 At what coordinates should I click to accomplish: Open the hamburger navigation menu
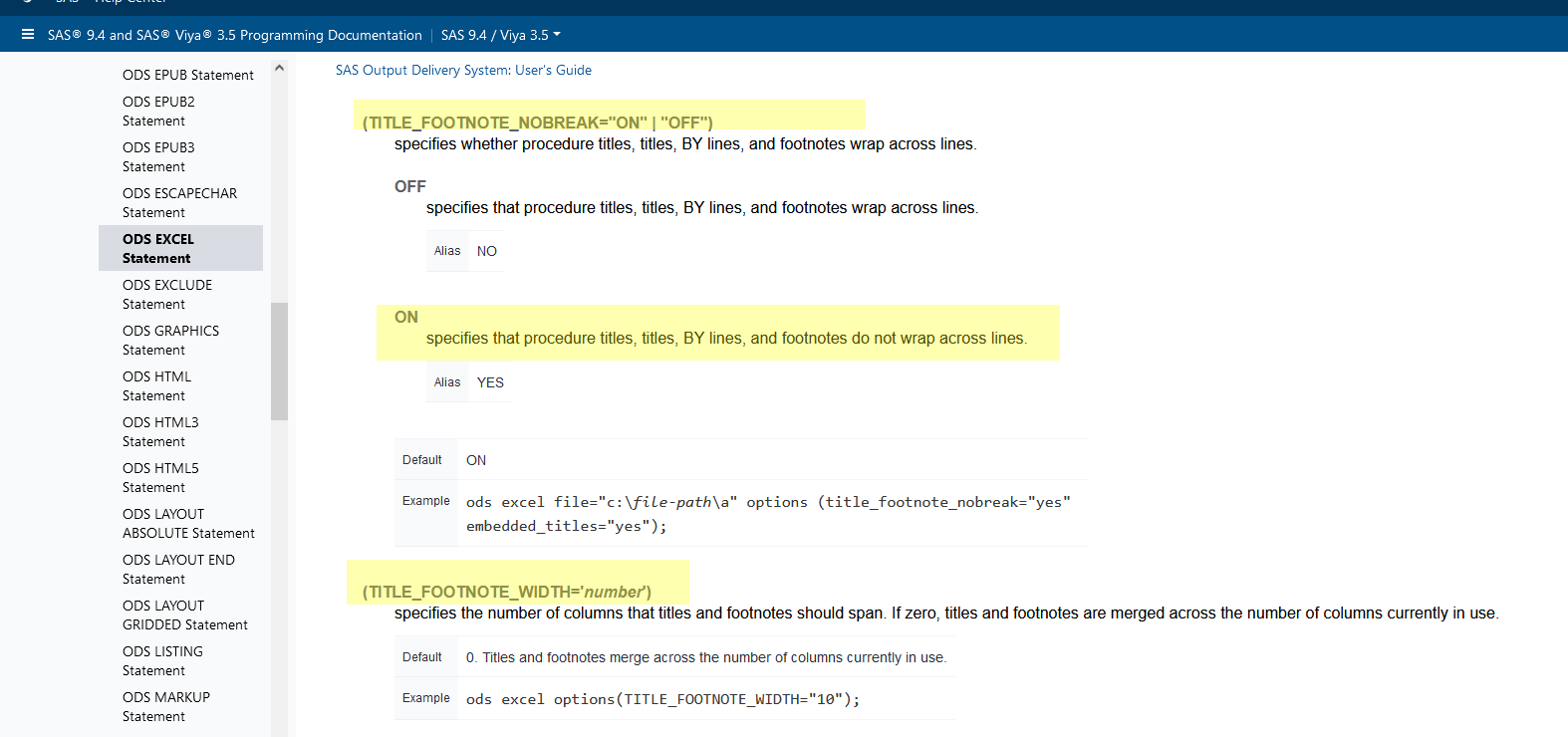[x=28, y=35]
